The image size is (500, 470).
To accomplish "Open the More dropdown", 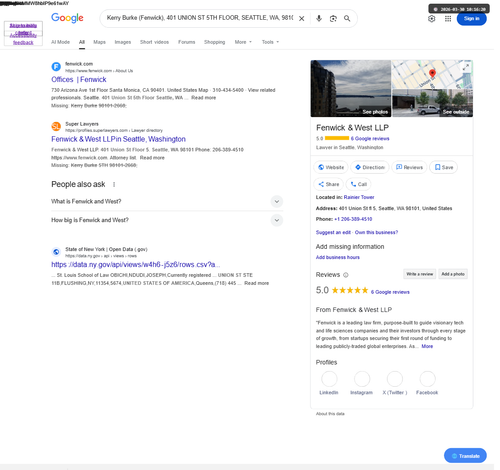I will point(243,42).
